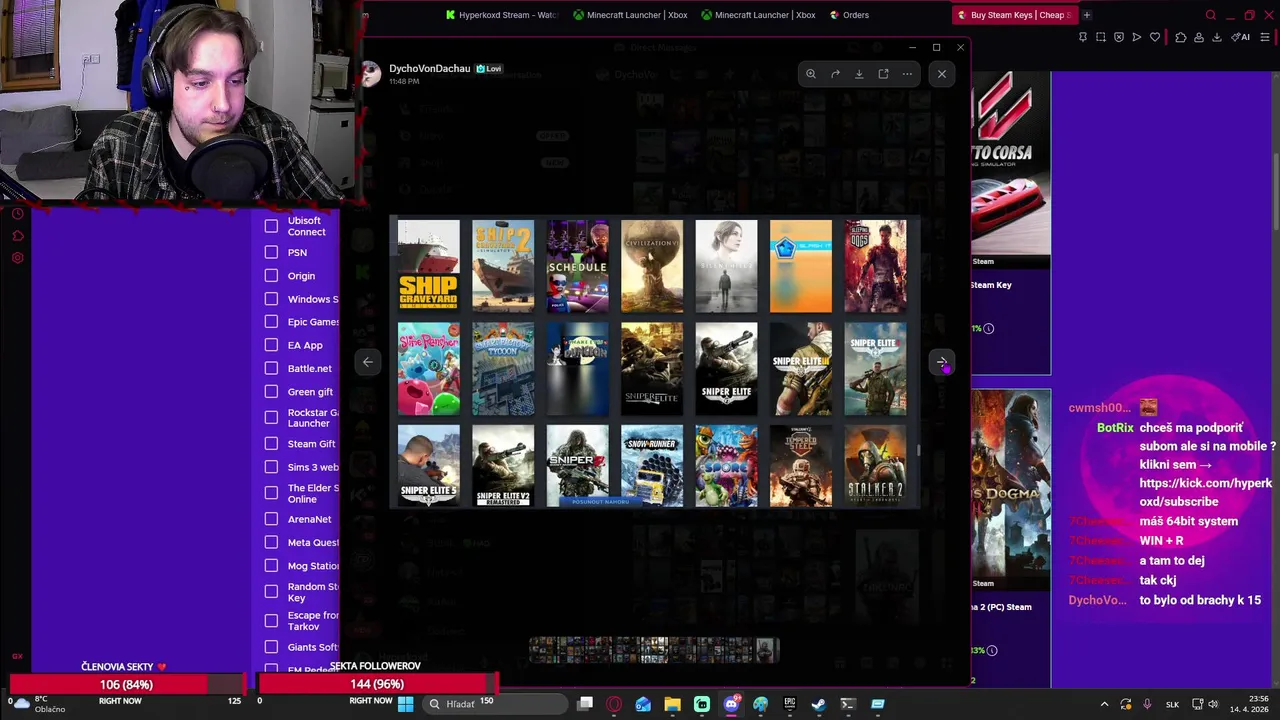
Task: Forward the image using arrow icon
Action: tap(835, 74)
